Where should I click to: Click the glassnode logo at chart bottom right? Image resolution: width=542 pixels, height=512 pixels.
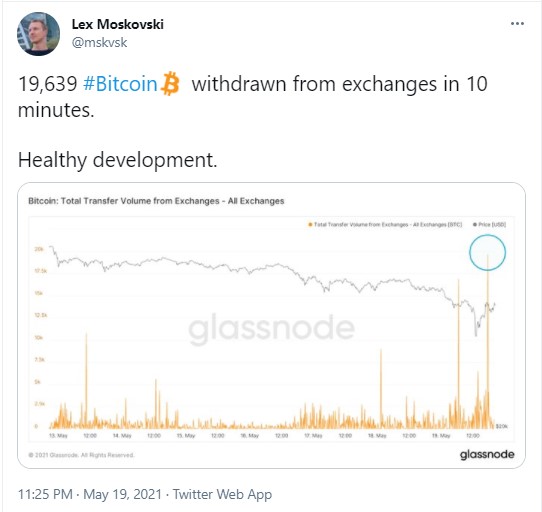click(x=487, y=454)
